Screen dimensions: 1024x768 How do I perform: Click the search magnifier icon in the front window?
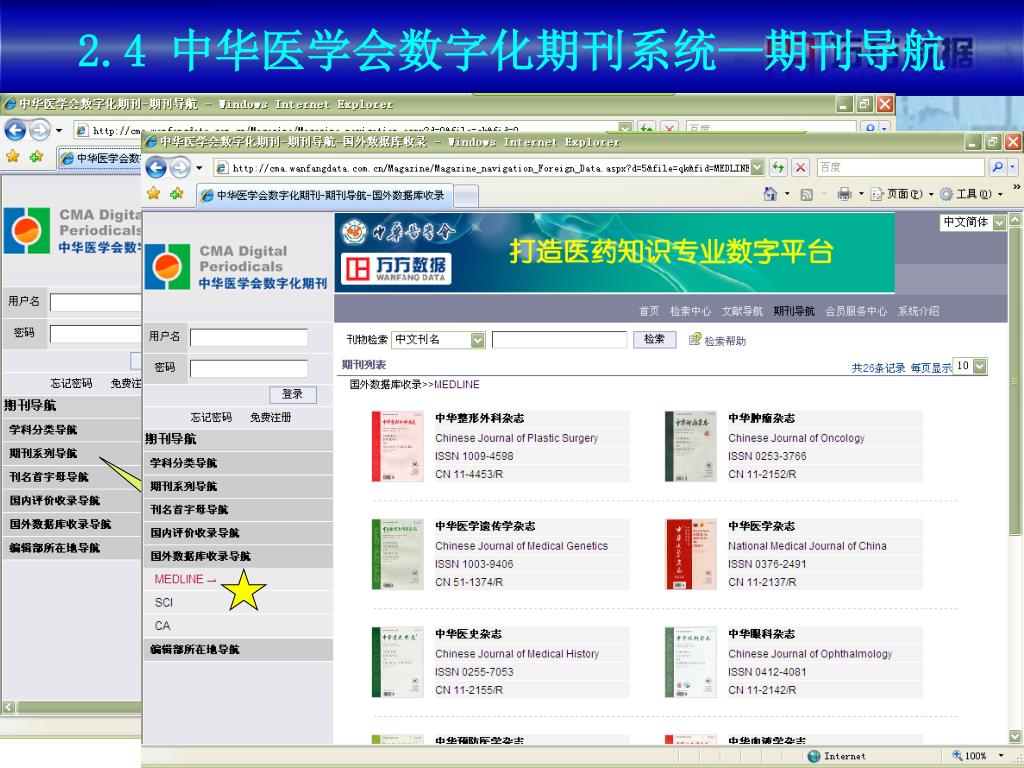click(997, 167)
